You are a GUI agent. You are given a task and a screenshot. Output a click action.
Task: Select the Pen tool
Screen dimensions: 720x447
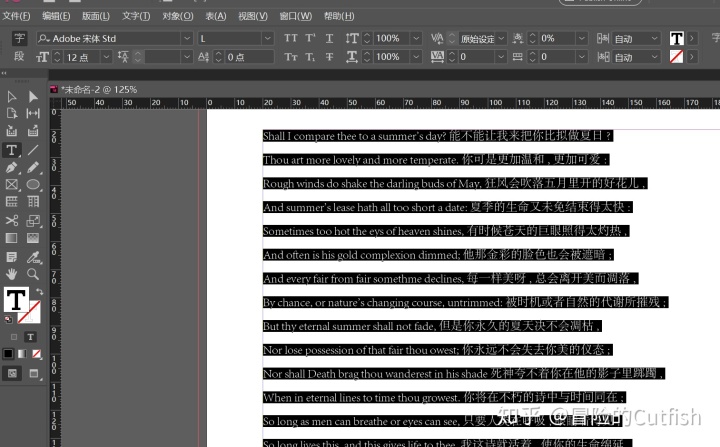pos(11,167)
